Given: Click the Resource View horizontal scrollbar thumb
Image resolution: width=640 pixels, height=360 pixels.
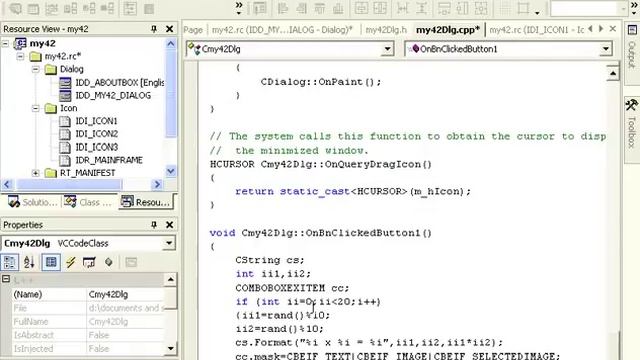Looking at the screenshot, I should click(x=69, y=184).
